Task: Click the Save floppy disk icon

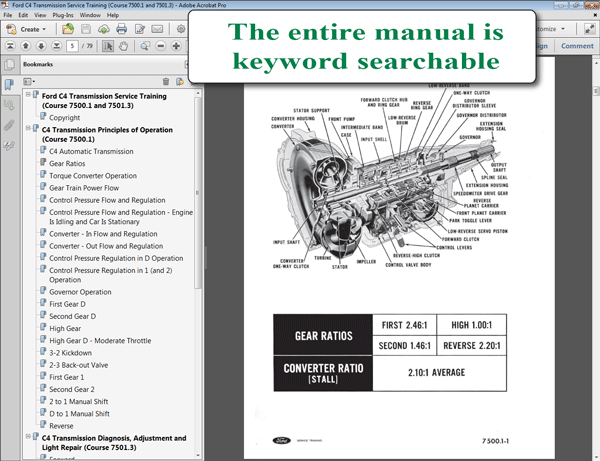Action: [x=86, y=29]
